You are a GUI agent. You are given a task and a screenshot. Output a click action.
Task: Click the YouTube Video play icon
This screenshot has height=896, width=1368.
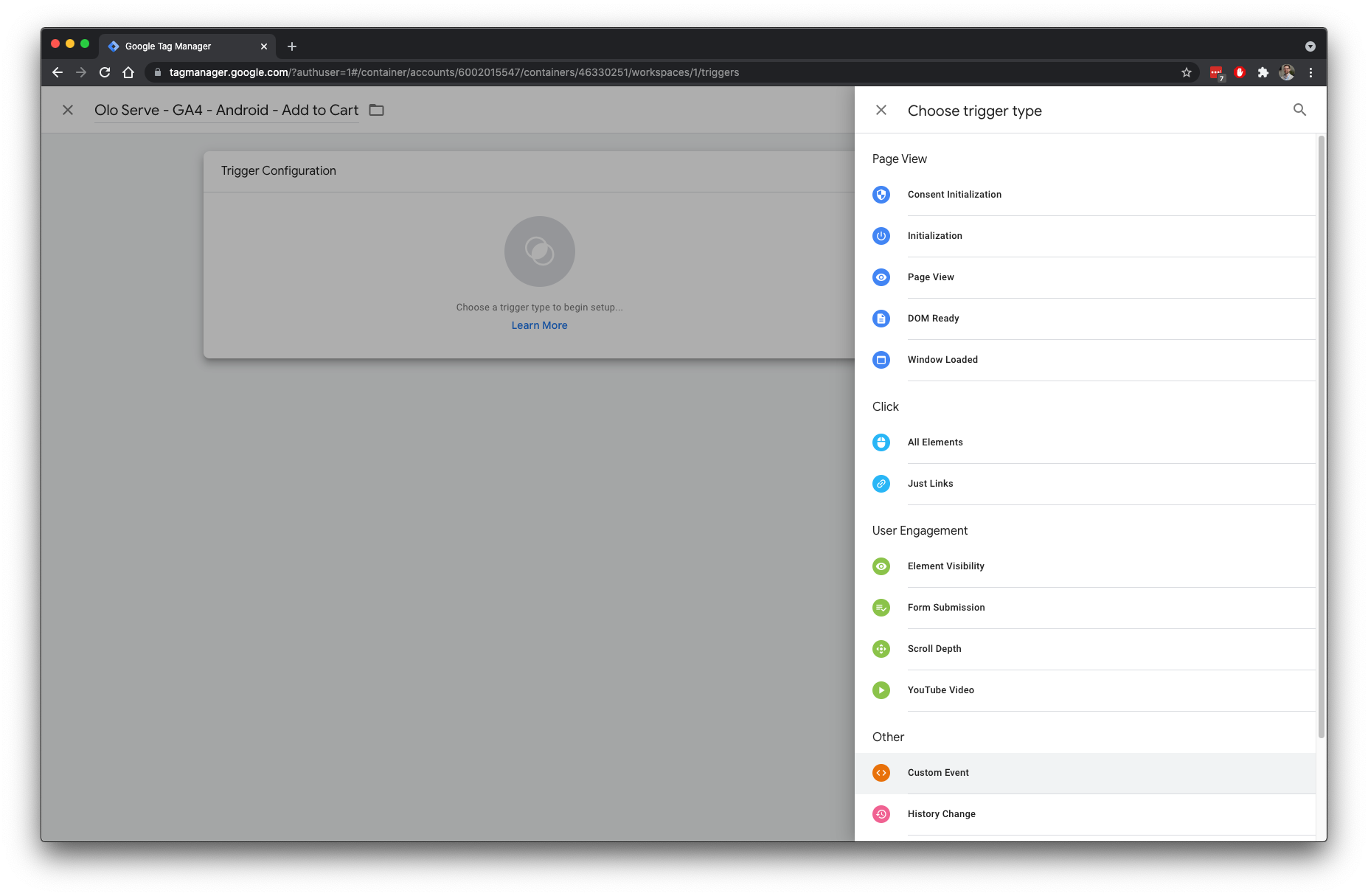tap(881, 690)
